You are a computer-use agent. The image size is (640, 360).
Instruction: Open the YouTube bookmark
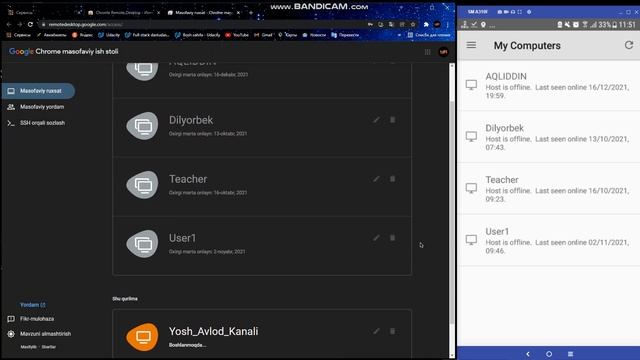tap(237, 35)
